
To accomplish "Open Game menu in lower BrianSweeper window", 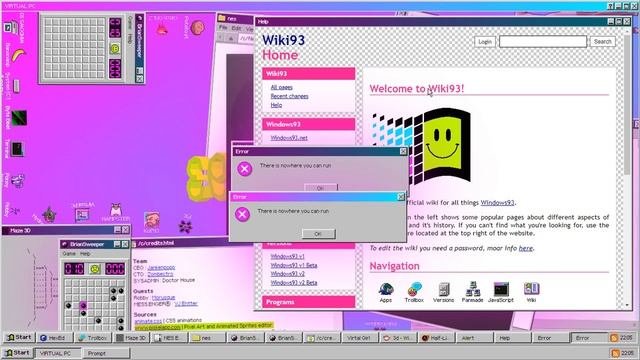I will 69,254.
